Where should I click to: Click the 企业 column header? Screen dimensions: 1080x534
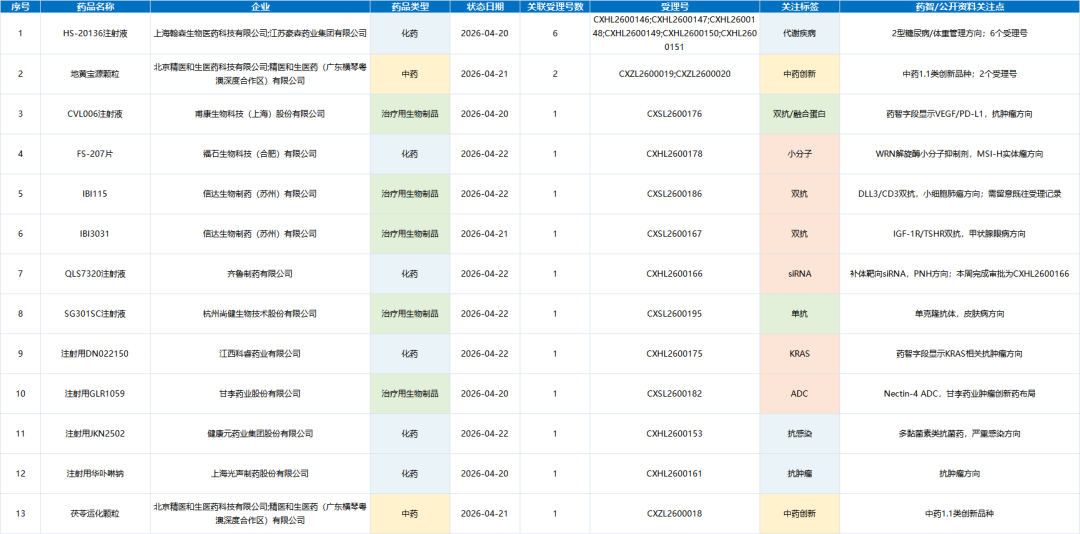point(260,6)
